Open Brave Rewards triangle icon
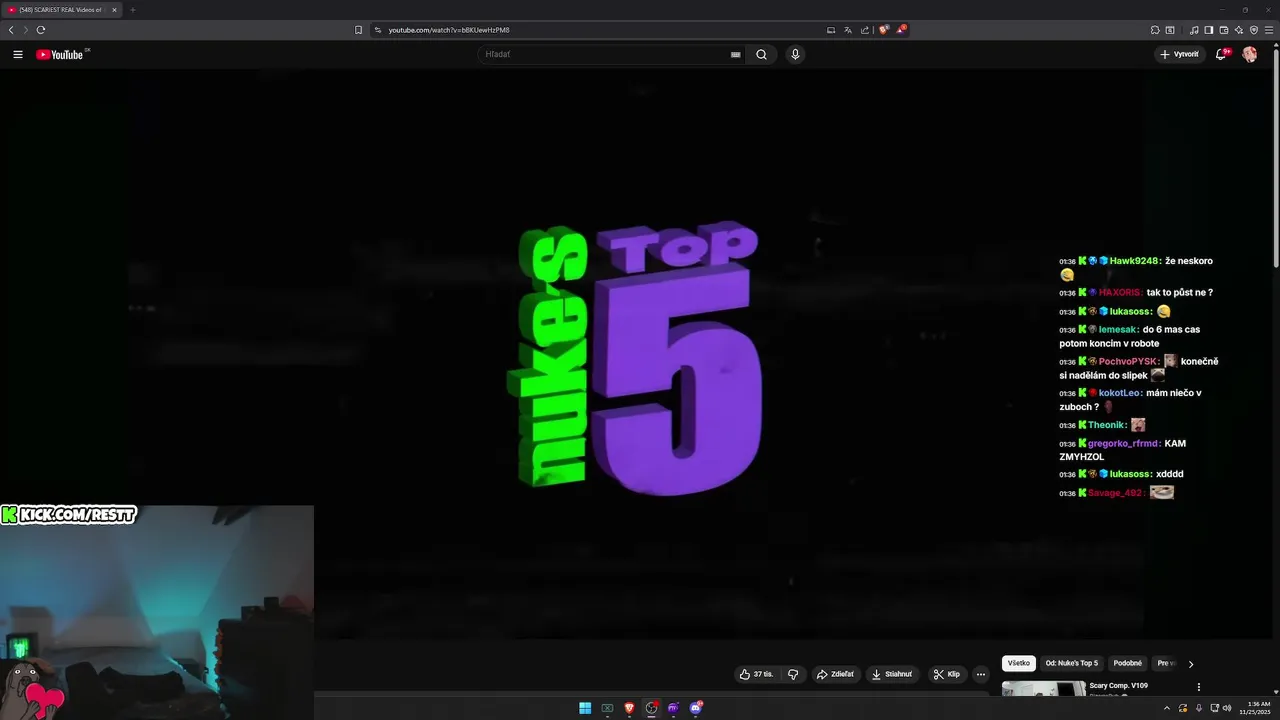1280x720 pixels. (901, 30)
